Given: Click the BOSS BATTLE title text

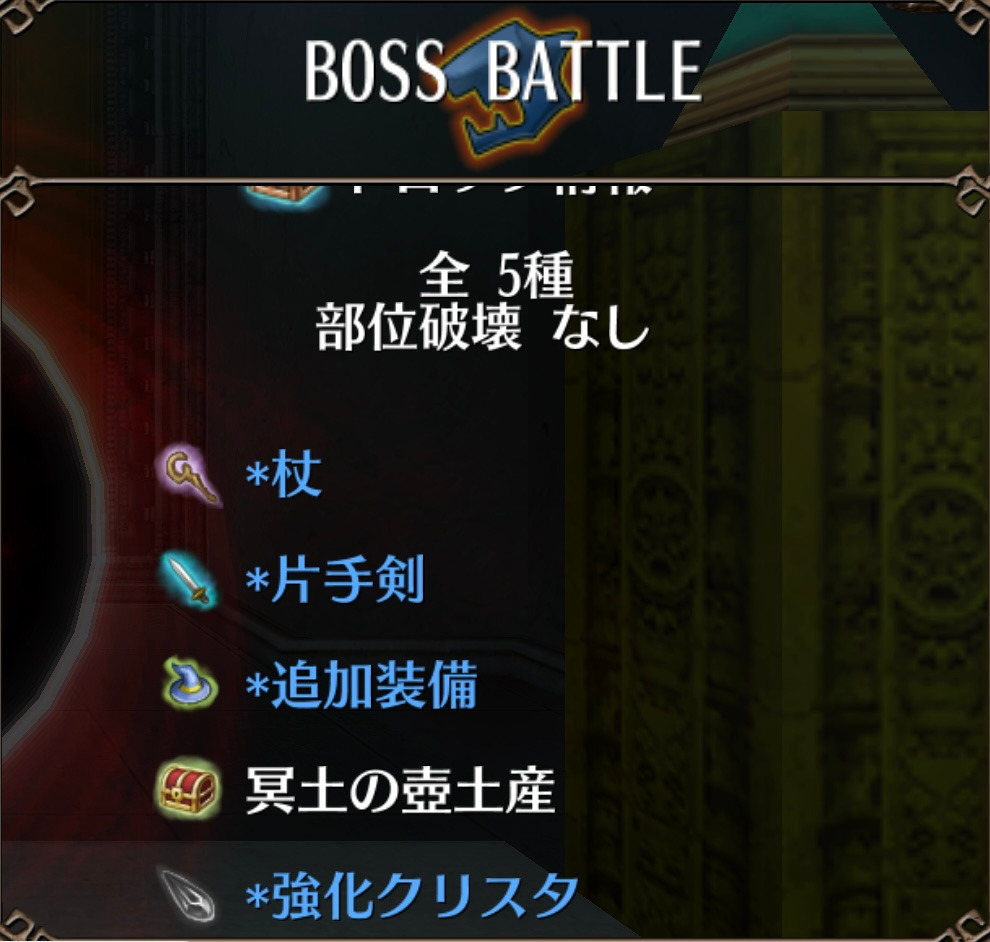Looking at the screenshot, I should (503, 71).
